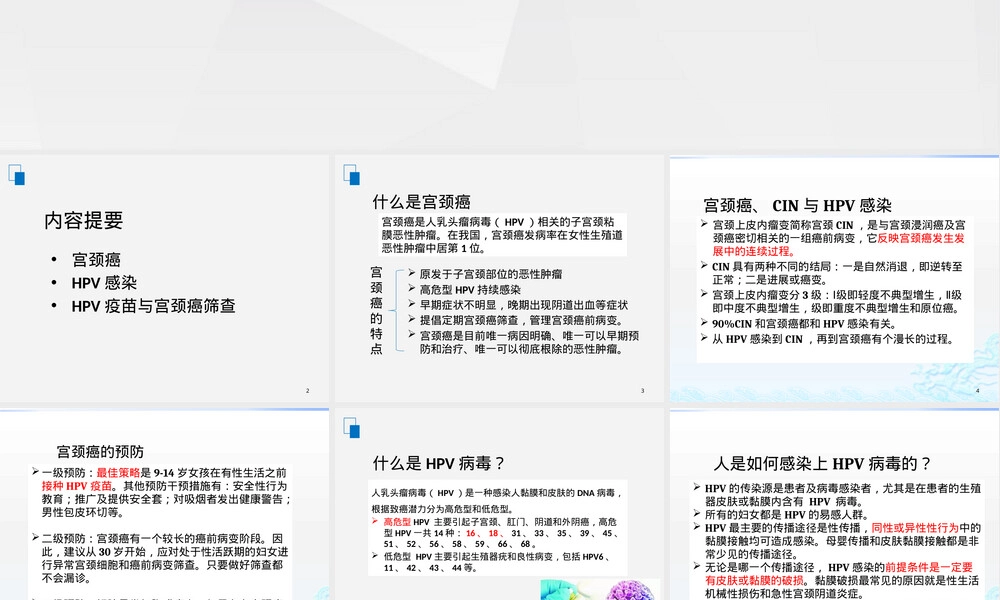Image resolution: width=1000 pixels, height=600 pixels.
Task: Click page number 2 on 内容提要 slide
Action: [307, 390]
